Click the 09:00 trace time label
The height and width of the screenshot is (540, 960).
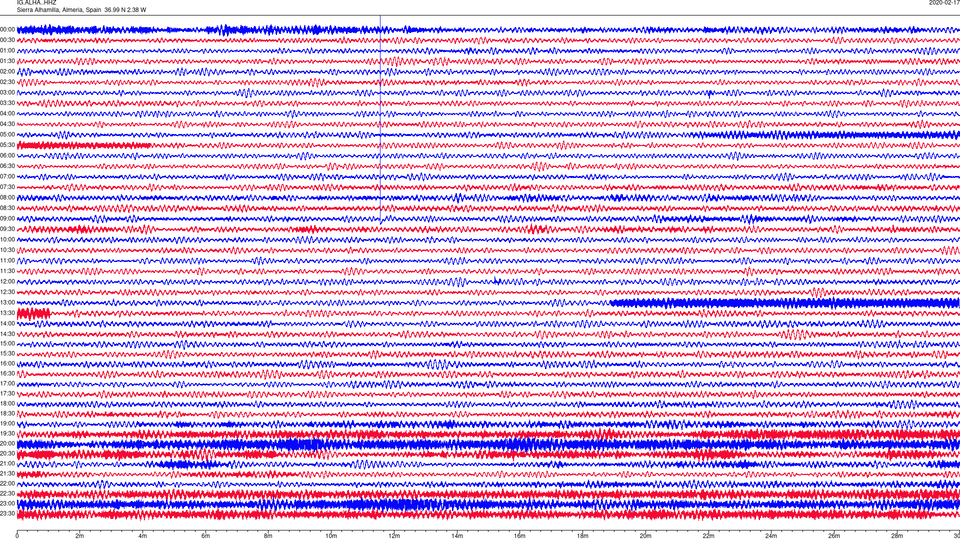coord(7,219)
